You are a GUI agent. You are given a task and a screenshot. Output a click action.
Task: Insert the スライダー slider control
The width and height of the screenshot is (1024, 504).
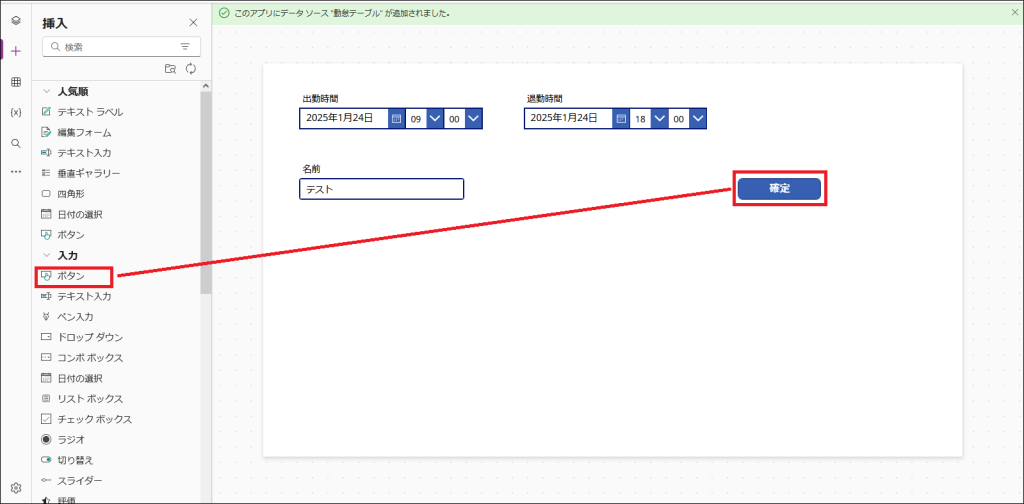(x=79, y=480)
